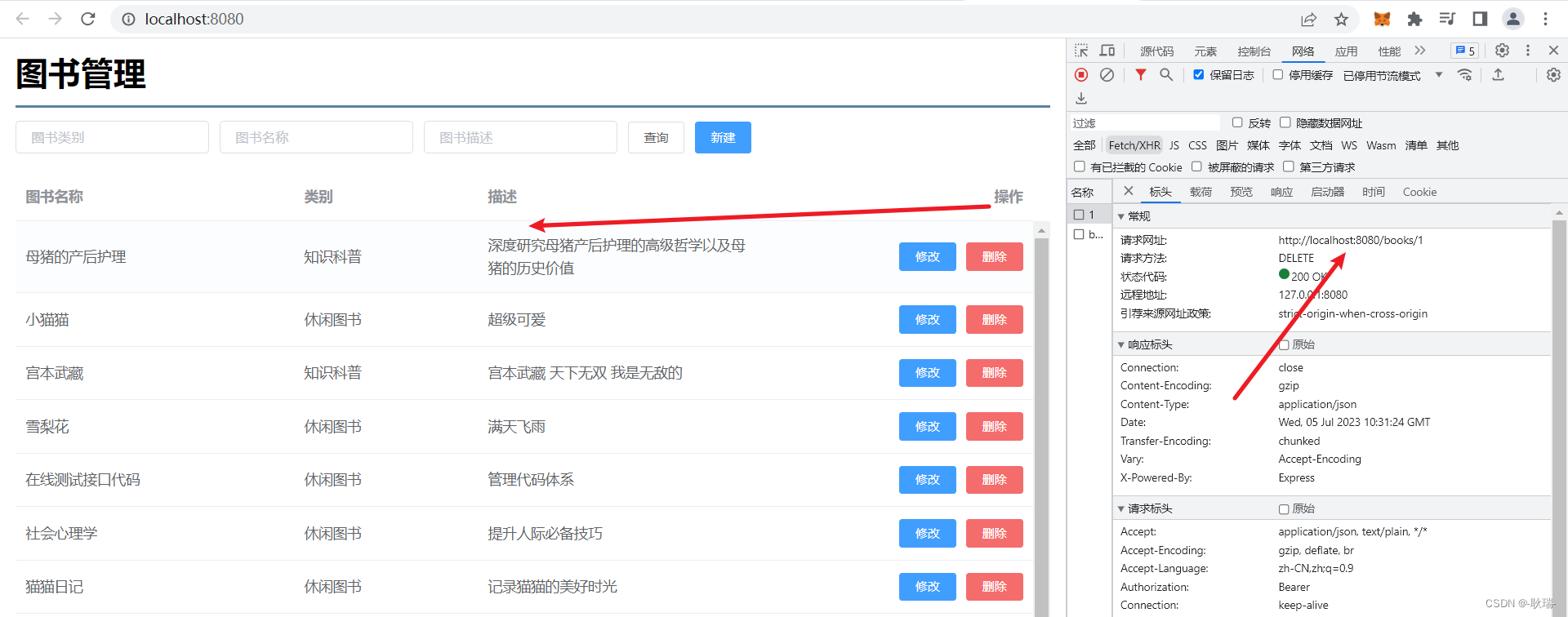Open site info icon beside localhost:8080

click(128, 19)
